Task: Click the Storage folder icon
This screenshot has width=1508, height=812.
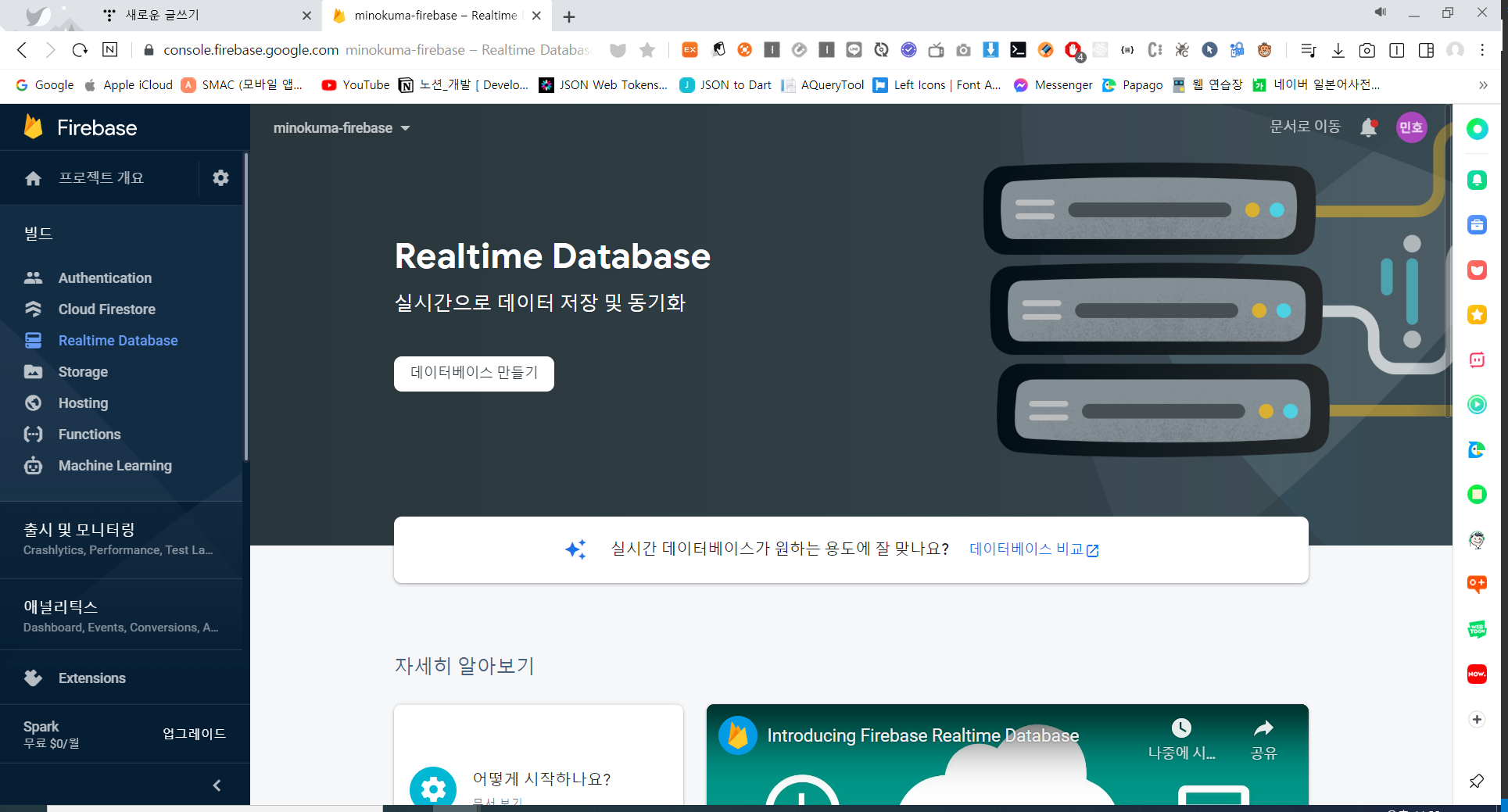Action: point(33,372)
